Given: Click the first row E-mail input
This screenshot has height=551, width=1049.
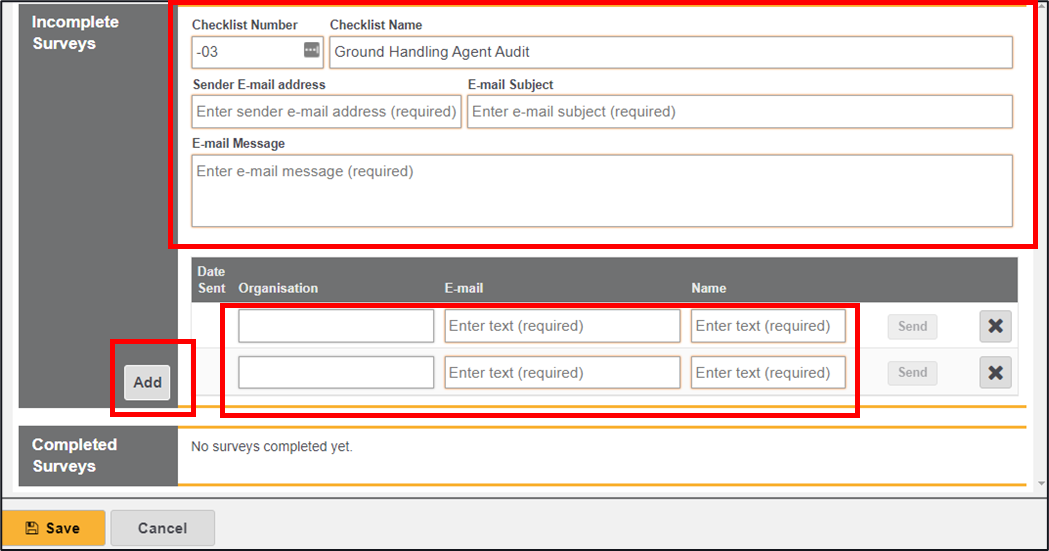Looking at the screenshot, I should point(562,326).
